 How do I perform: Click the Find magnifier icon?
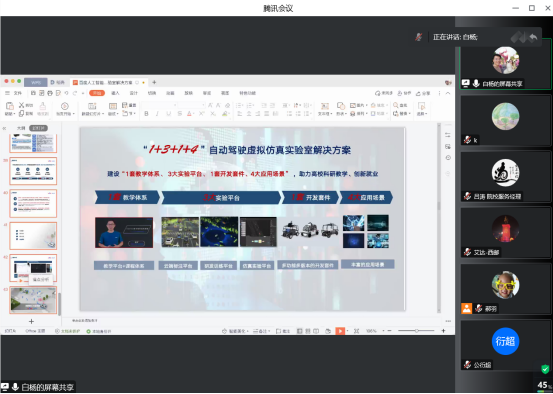pos(395,105)
